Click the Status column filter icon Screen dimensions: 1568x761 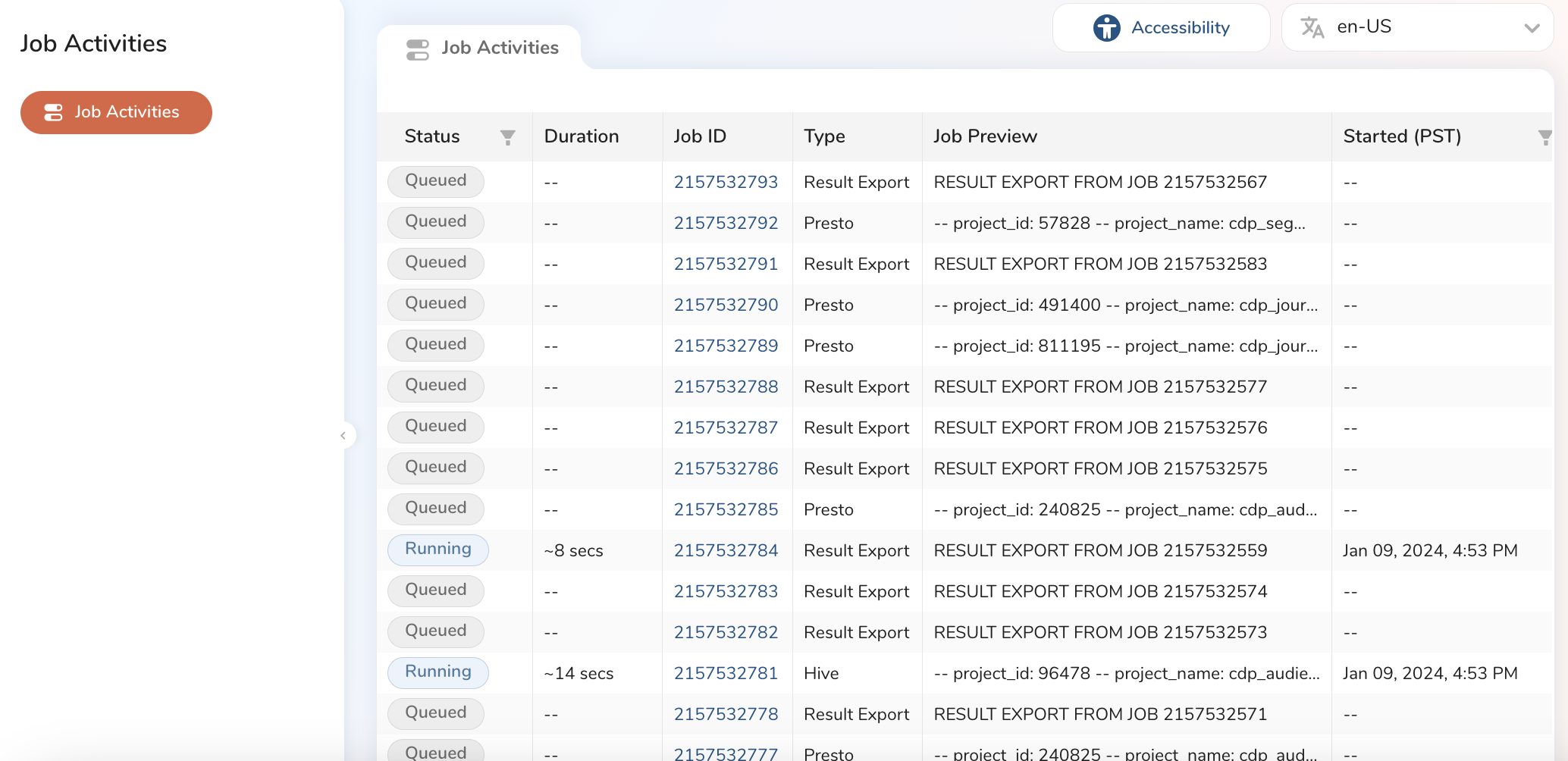click(507, 137)
